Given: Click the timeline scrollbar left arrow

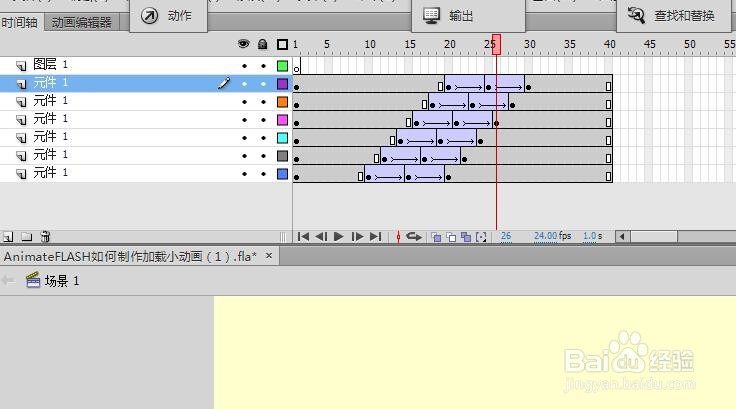Looking at the screenshot, I should pyautogui.click(x=622, y=237).
